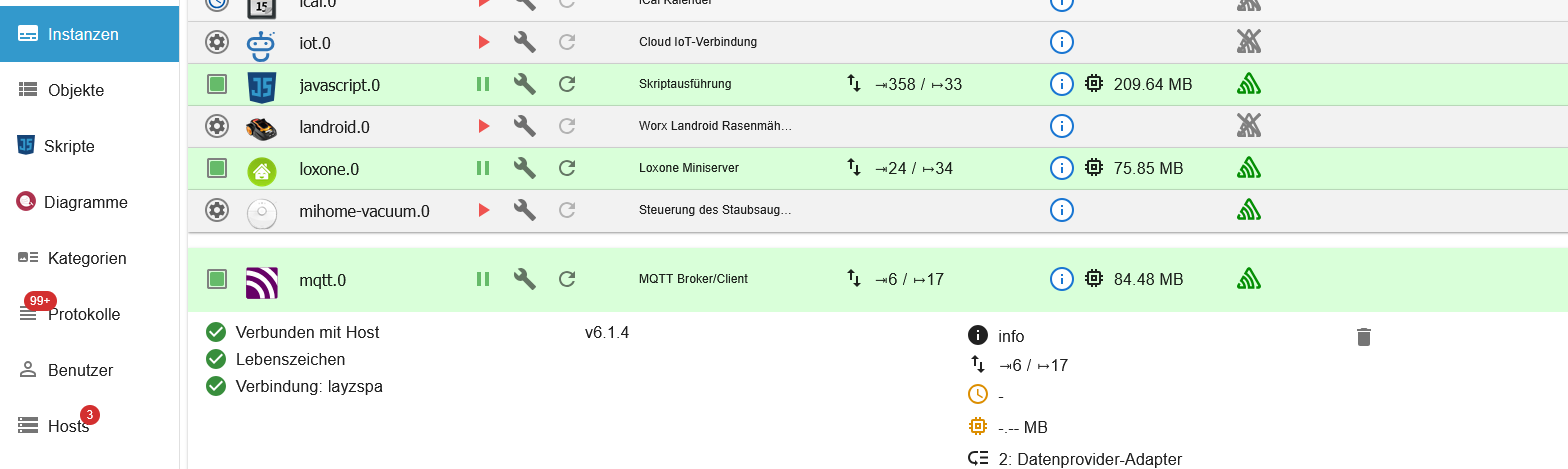Open wrench configuration for landroid.0
1568x469 pixels.
(x=525, y=126)
